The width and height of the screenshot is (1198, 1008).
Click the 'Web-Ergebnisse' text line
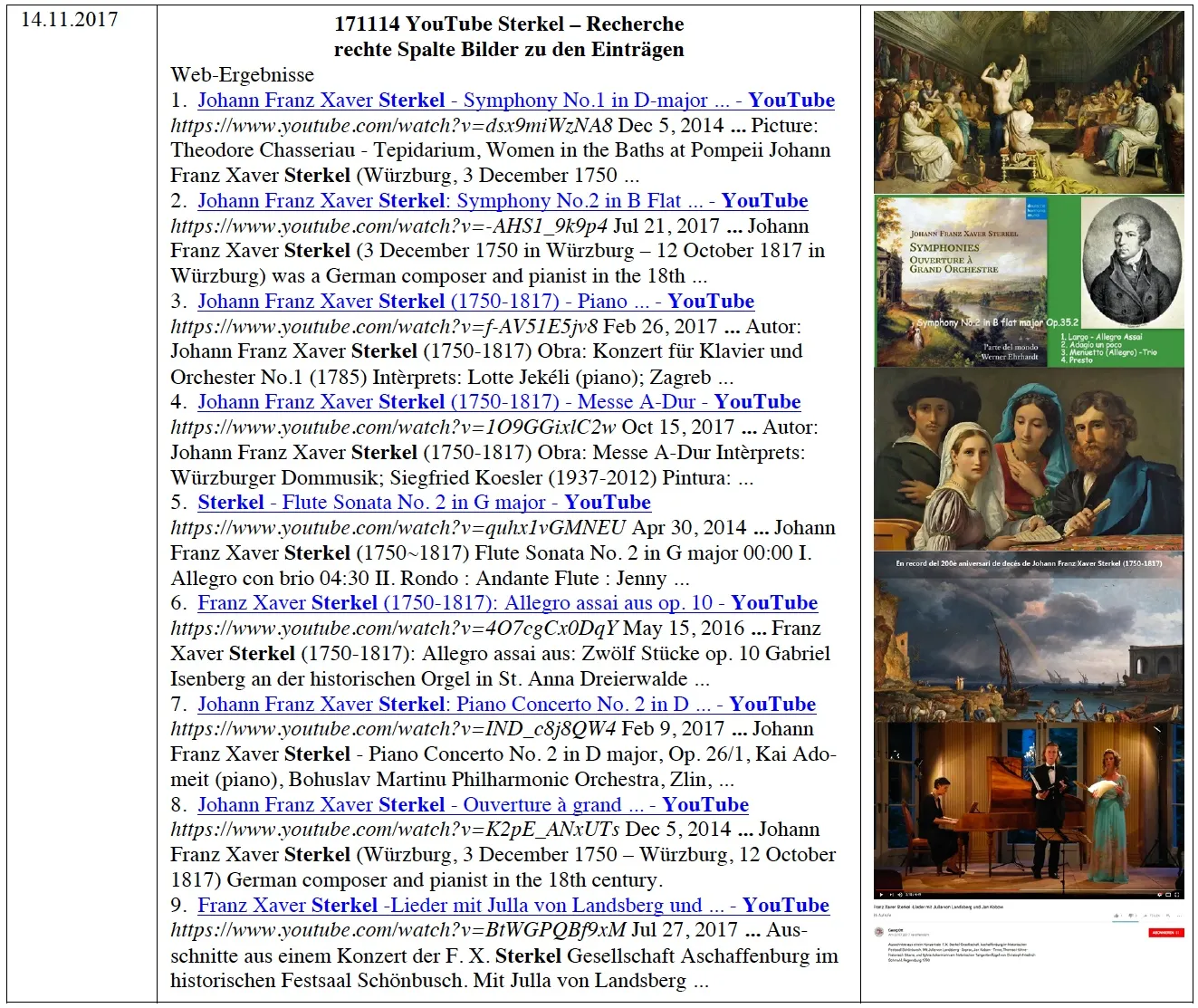pyautogui.click(x=243, y=75)
